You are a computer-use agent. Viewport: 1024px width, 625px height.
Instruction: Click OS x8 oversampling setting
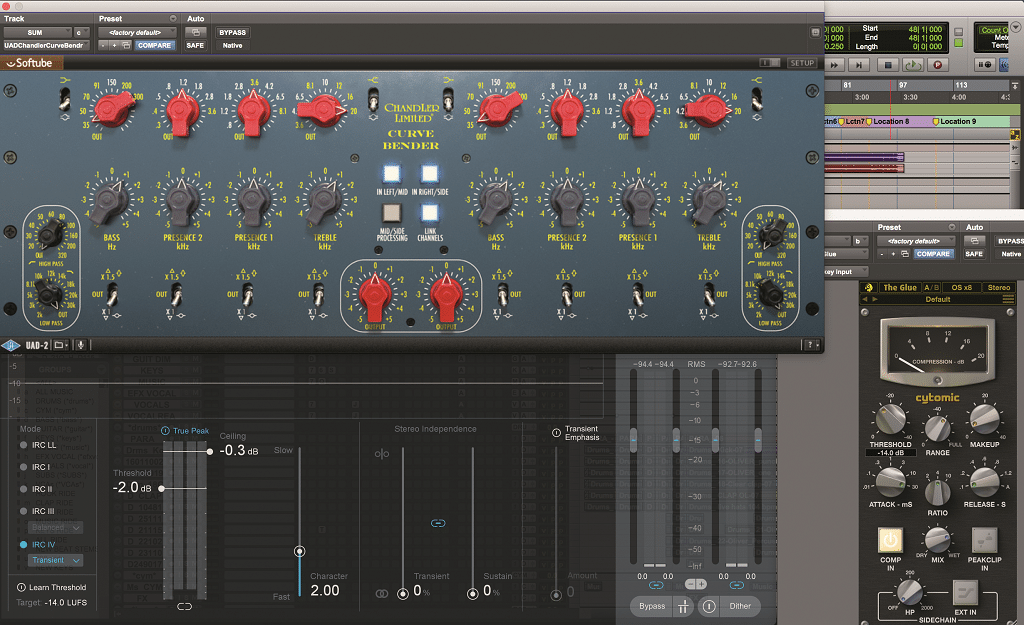961,287
